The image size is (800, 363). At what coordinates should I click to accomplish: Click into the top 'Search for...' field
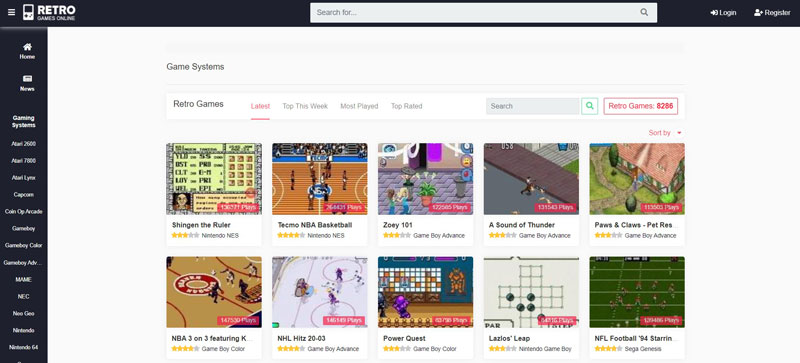pyautogui.click(x=483, y=13)
